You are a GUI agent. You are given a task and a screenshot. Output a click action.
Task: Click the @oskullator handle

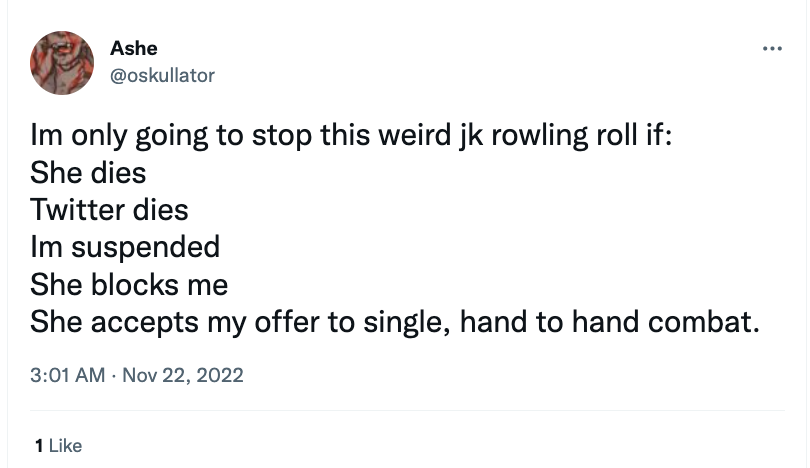tap(161, 75)
